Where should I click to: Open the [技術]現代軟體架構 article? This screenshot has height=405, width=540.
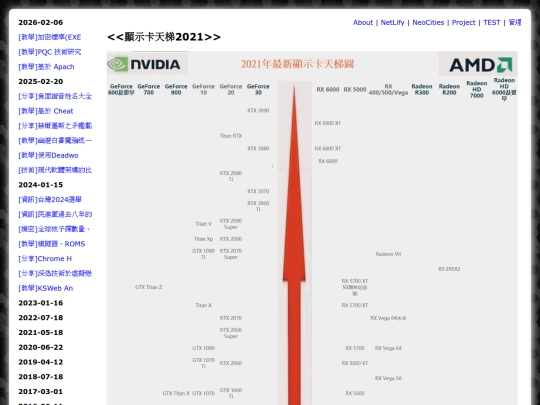55,170
